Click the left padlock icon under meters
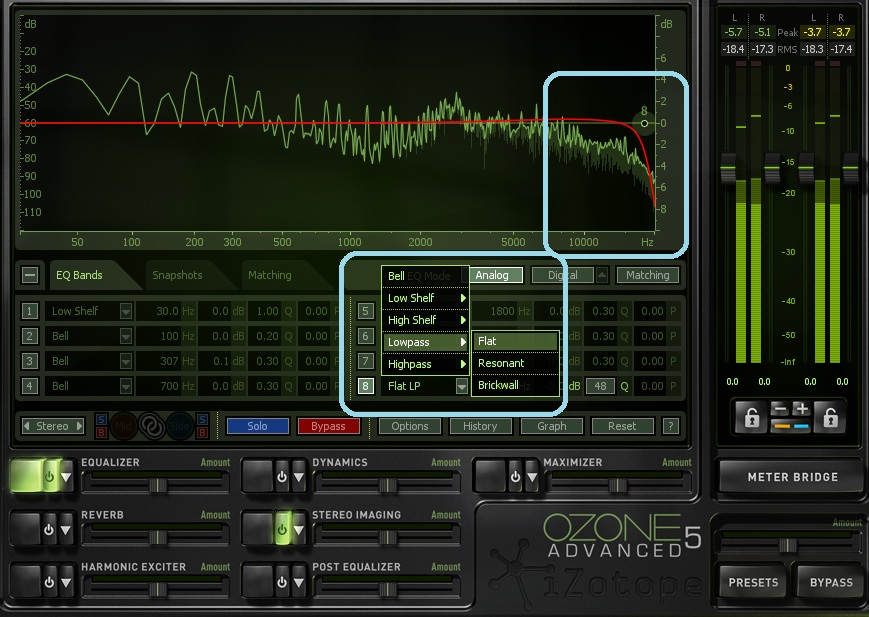The height and width of the screenshot is (617, 869). pos(752,417)
